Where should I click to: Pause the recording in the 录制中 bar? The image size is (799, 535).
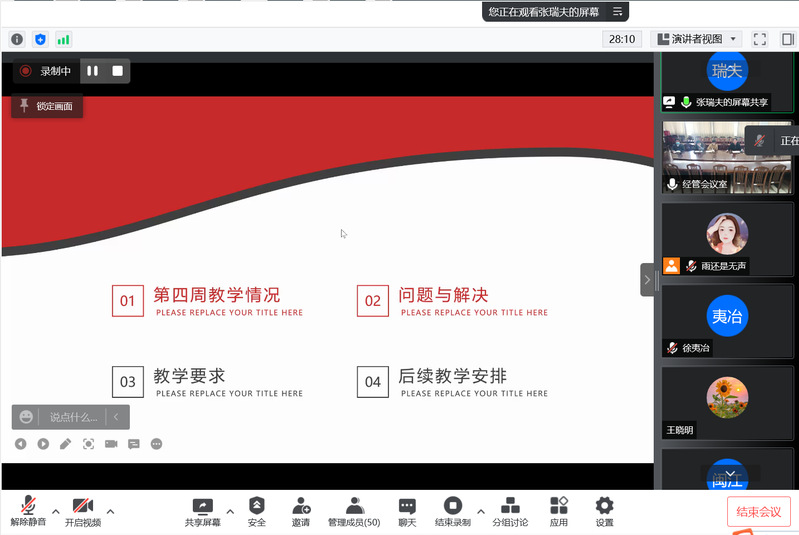click(x=93, y=71)
